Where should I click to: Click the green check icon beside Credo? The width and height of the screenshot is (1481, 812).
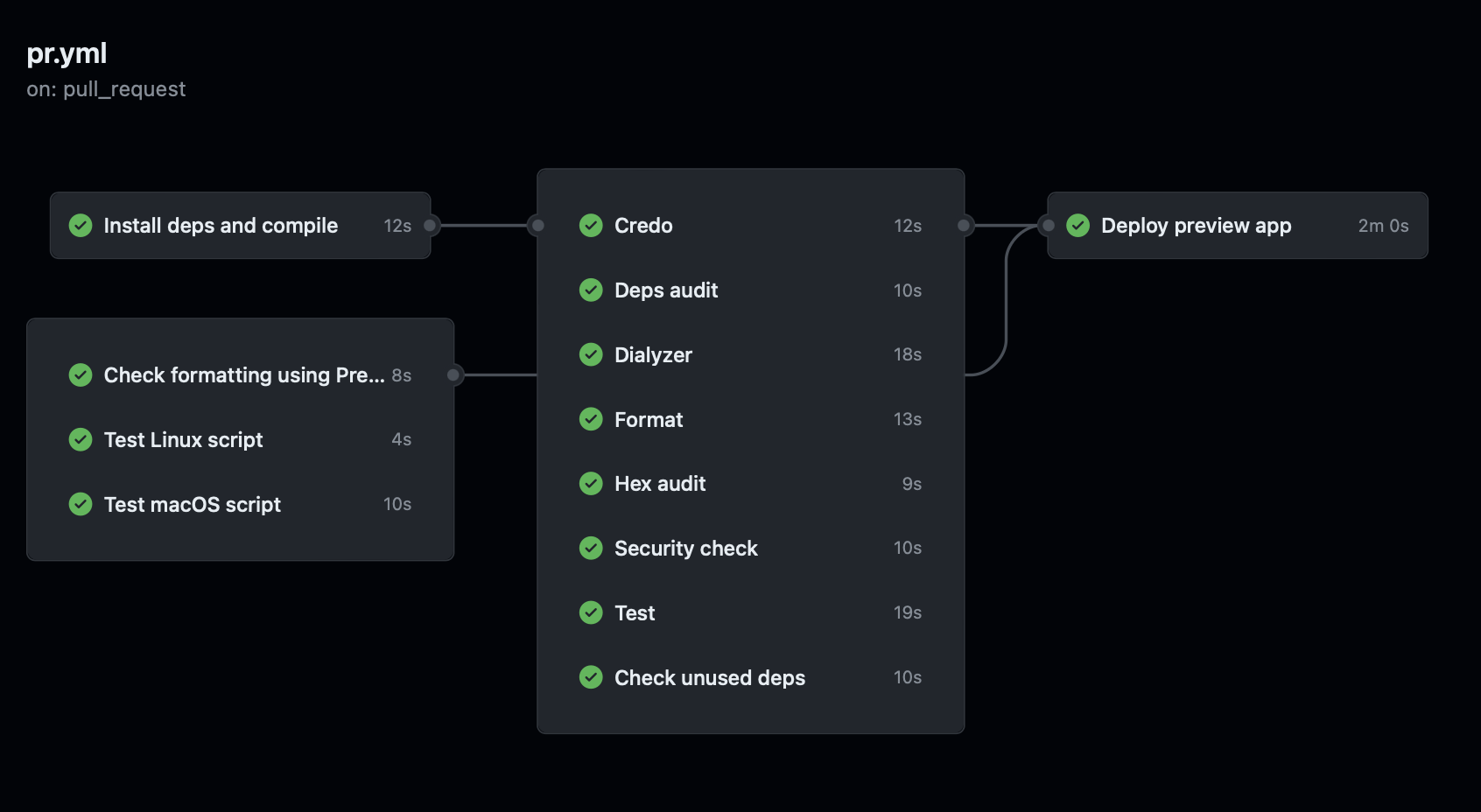coord(591,226)
